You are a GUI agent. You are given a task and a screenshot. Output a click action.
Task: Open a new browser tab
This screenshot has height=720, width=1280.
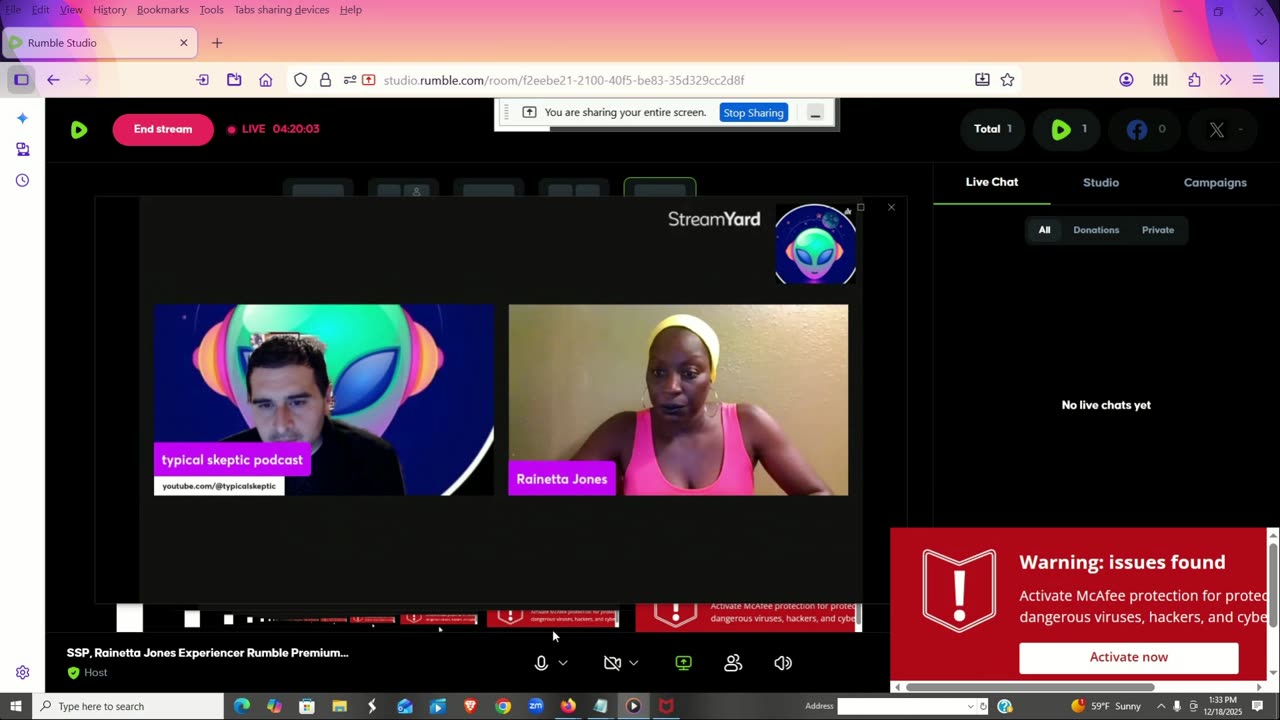pyautogui.click(x=217, y=43)
